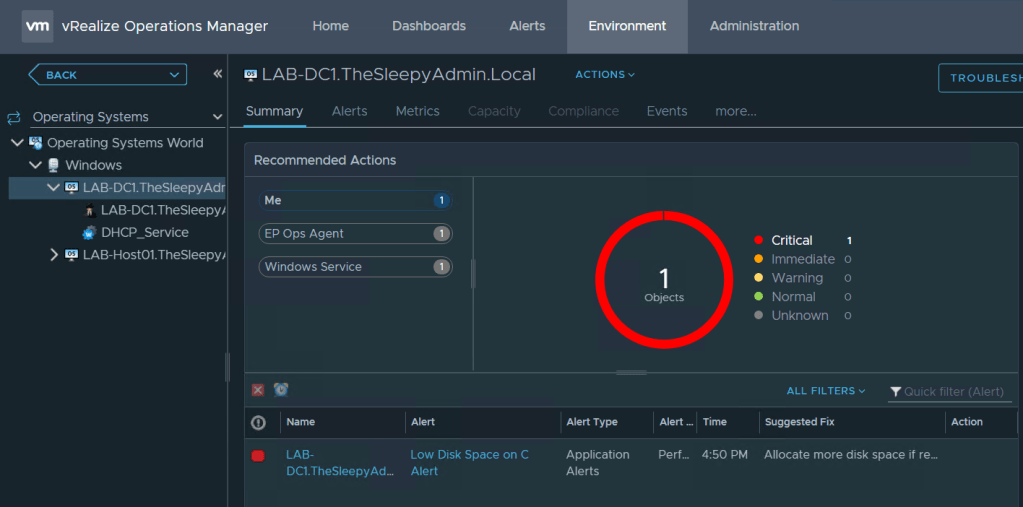This screenshot has height=507, width=1023.
Task: Switch to the Metrics tab
Action: 417,111
